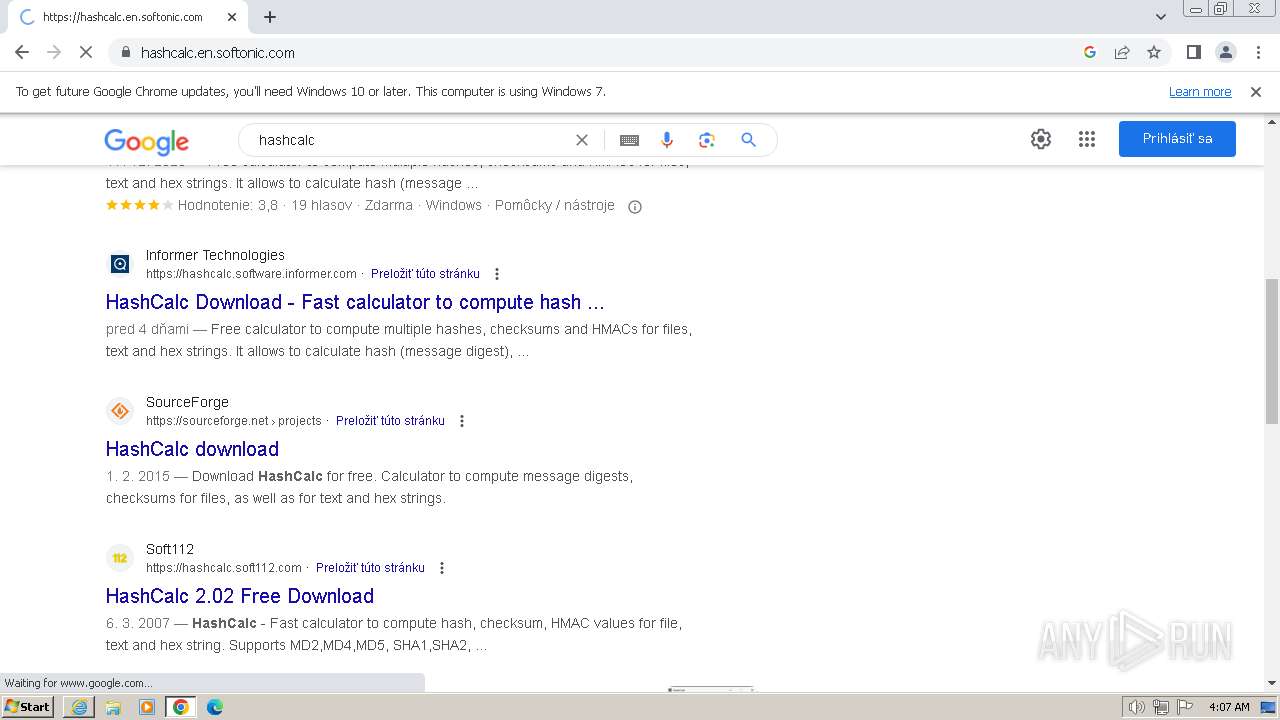Go to the Google logo home
Viewport: 1280px width, 720px height.
[146, 142]
